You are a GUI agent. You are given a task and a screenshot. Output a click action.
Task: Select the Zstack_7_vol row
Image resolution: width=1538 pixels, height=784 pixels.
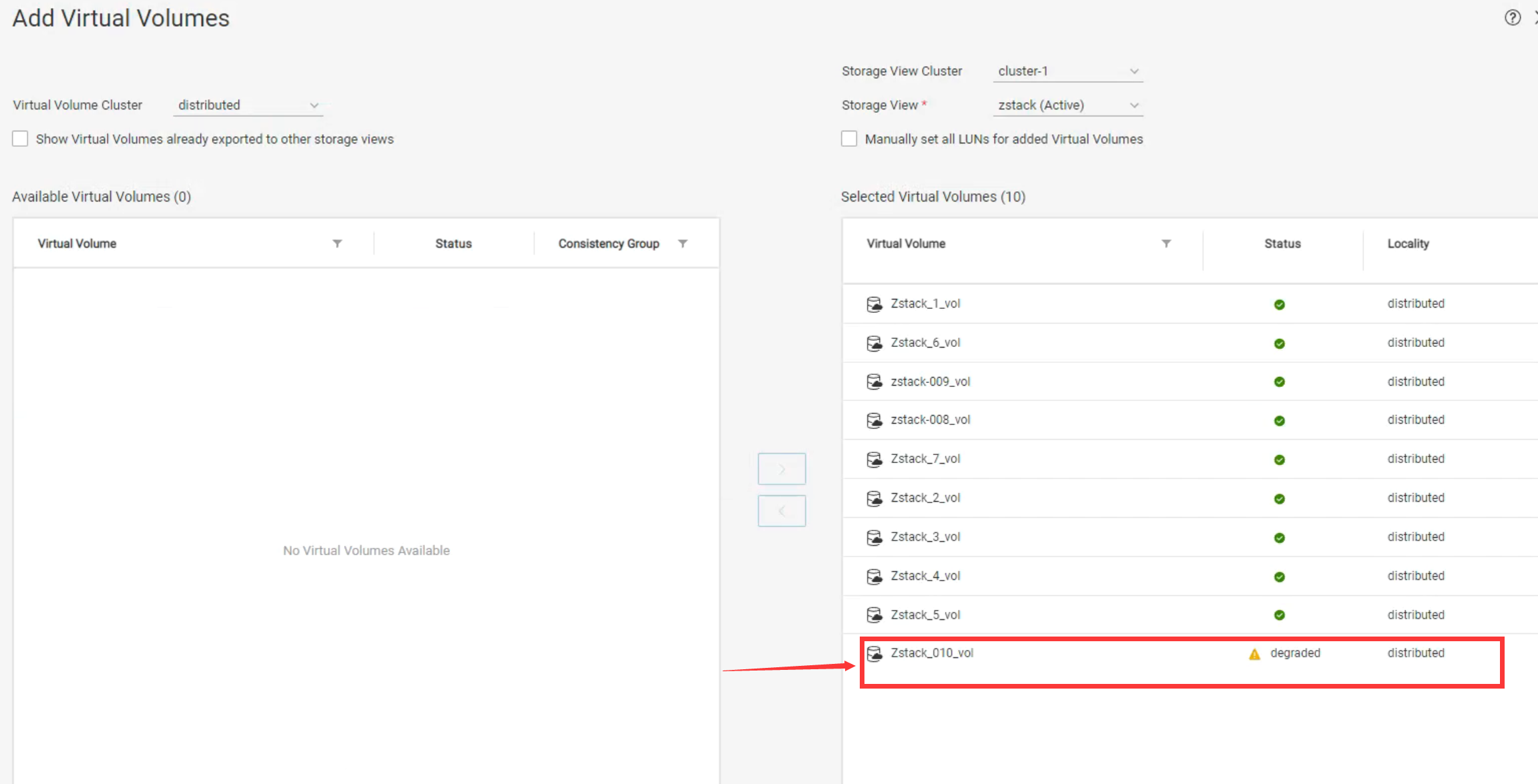coord(925,459)
